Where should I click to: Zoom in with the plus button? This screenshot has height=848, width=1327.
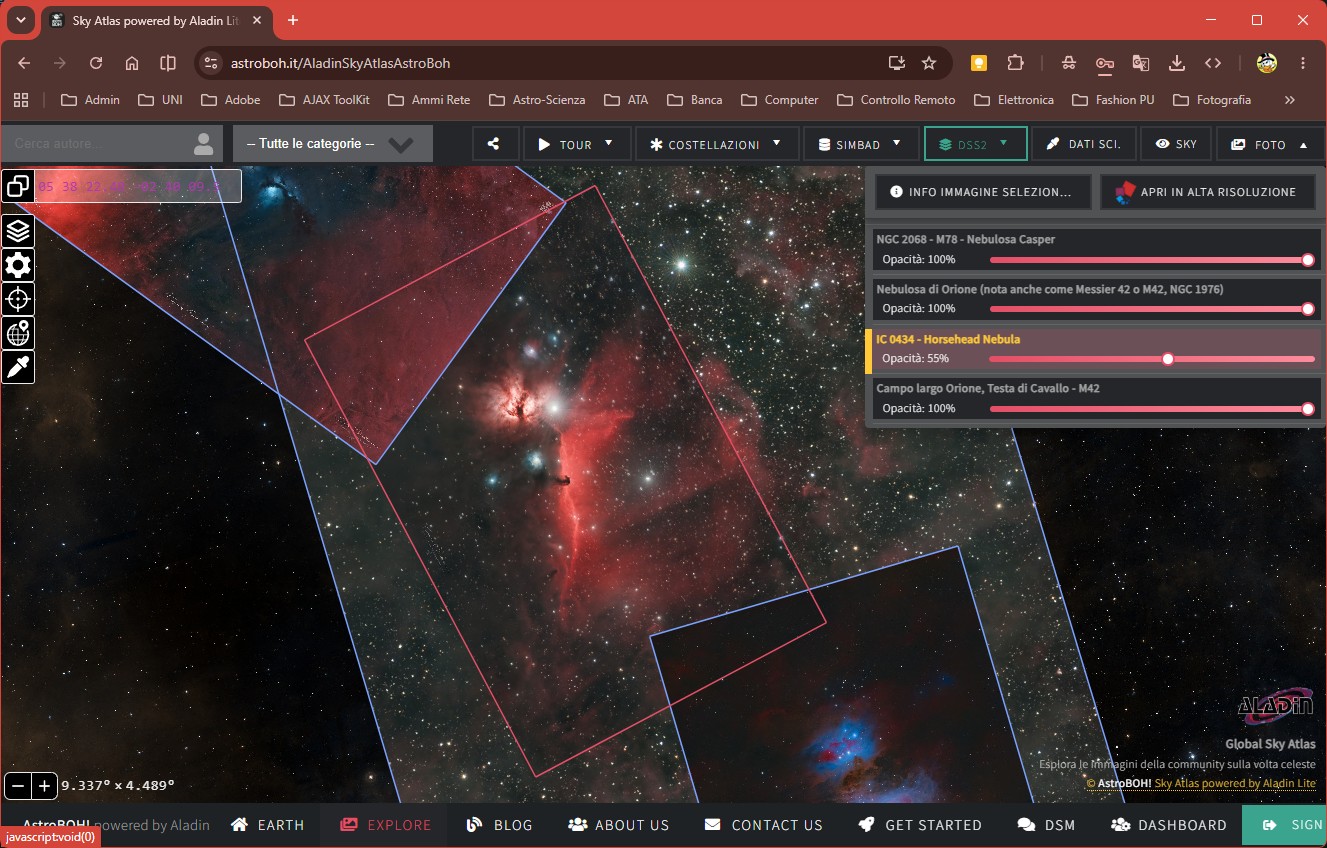coord(44,786)
